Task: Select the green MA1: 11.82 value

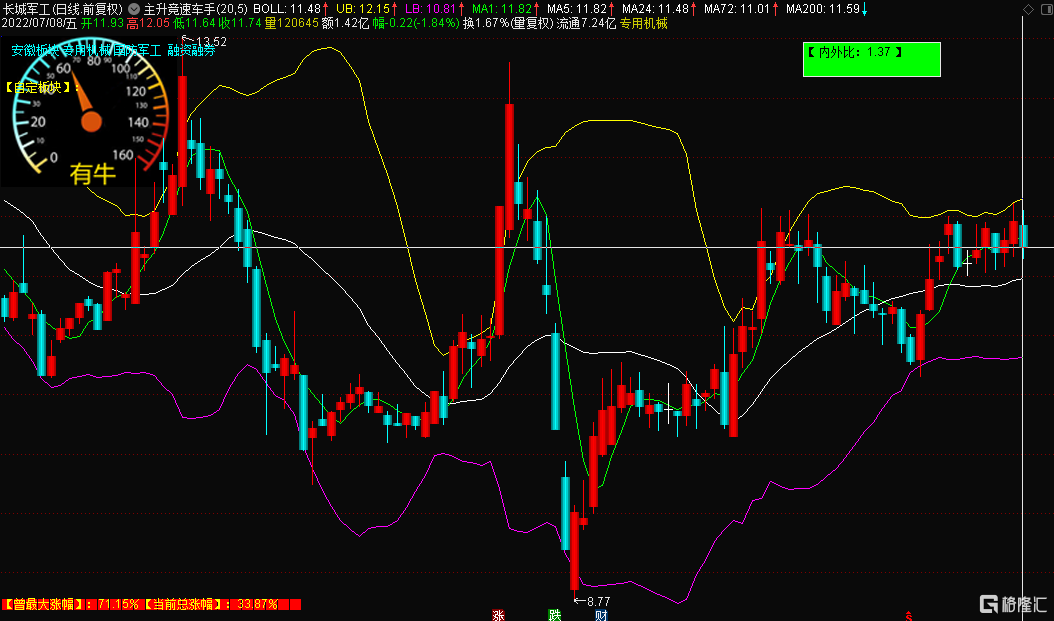Action: pyautogui.click(x=502, y=9)
